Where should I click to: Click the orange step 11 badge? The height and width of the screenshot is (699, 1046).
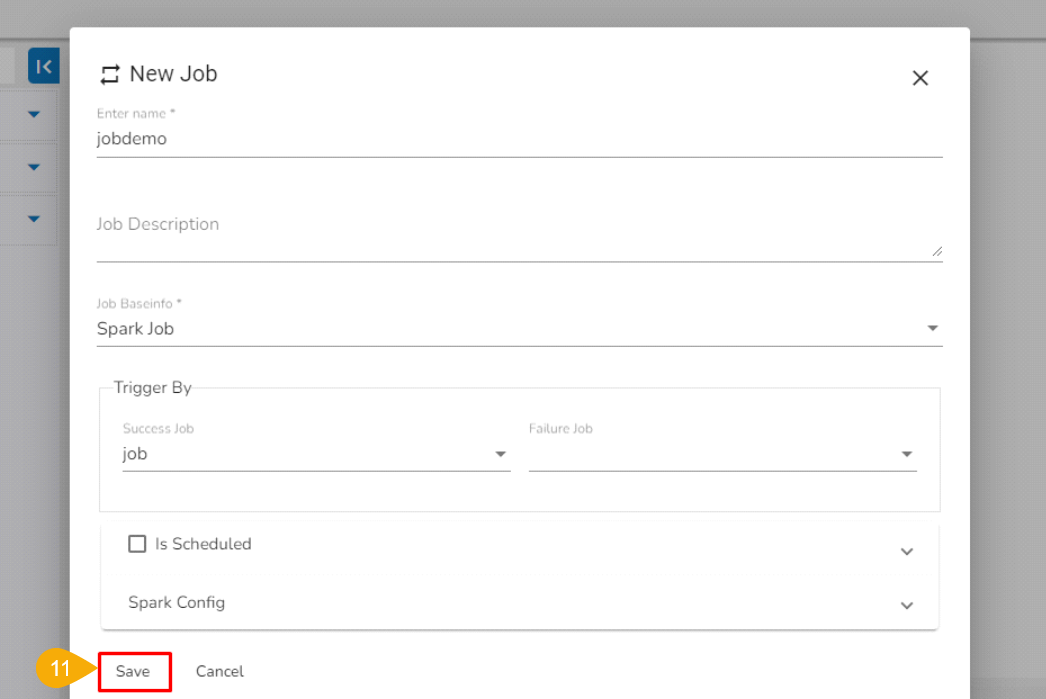[60, 669]
